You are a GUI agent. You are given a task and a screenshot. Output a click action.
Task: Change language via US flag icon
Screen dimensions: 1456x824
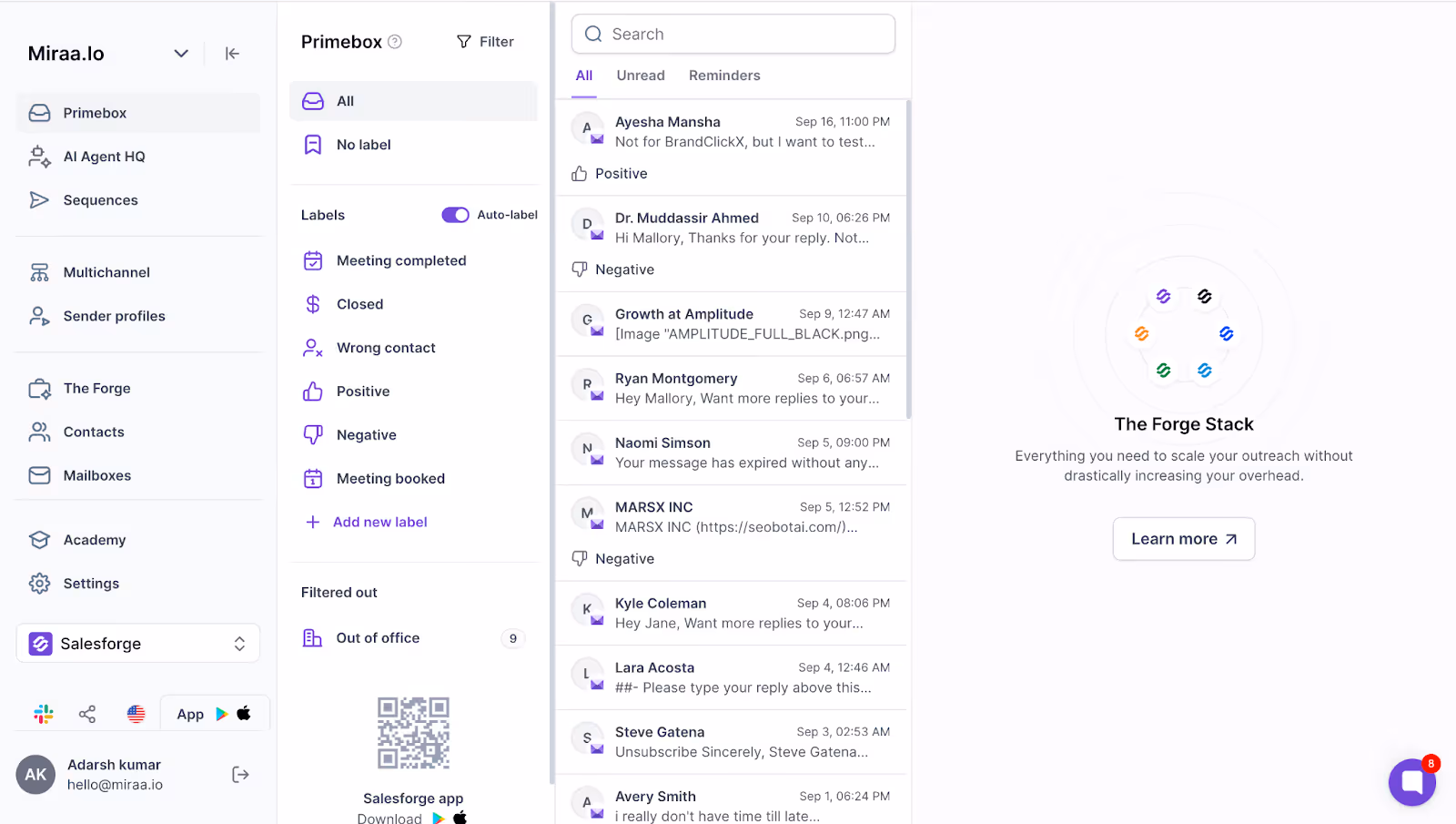pos(136,714)
